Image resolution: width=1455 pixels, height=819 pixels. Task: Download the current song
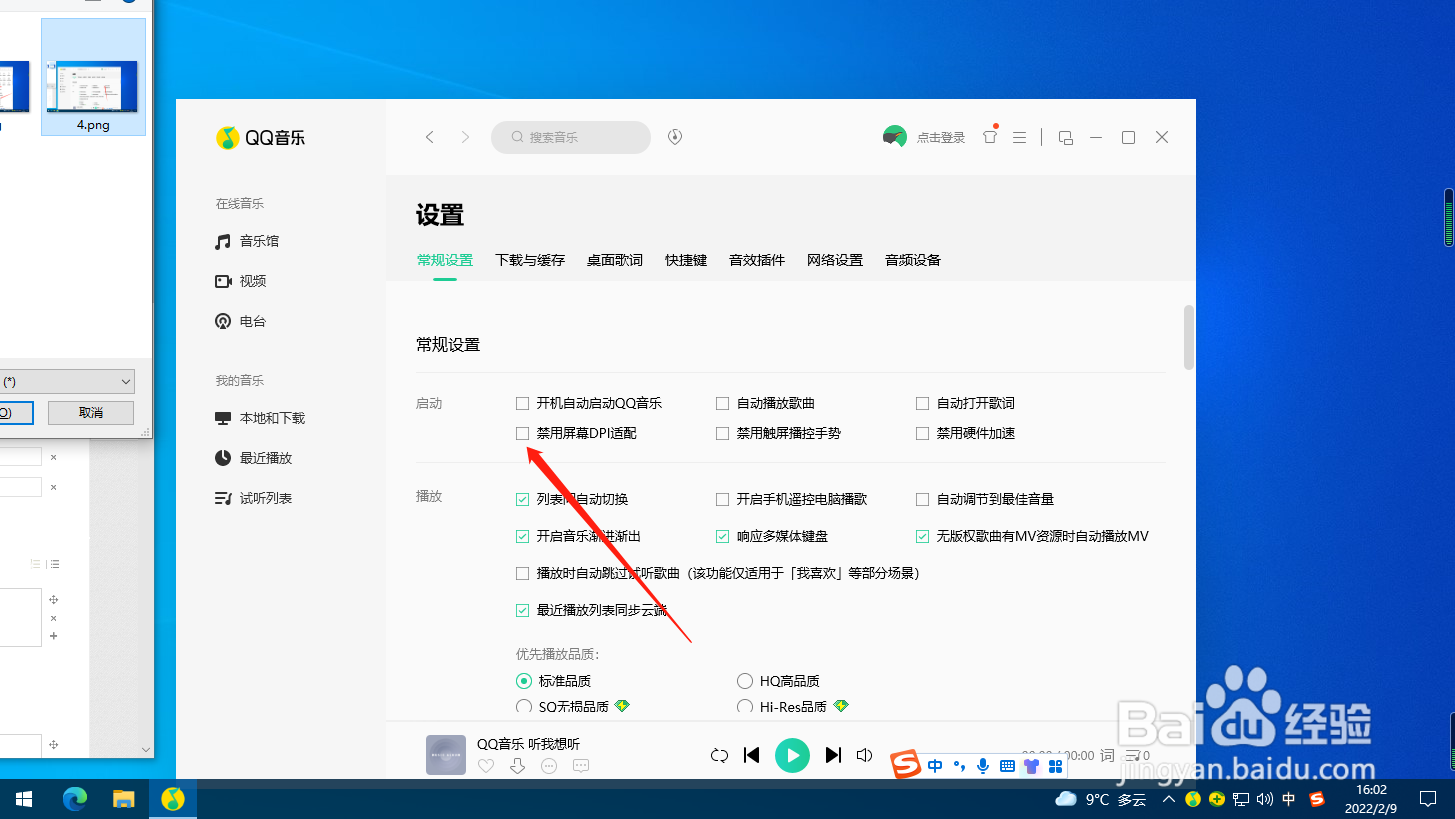(x=517, y=766)
